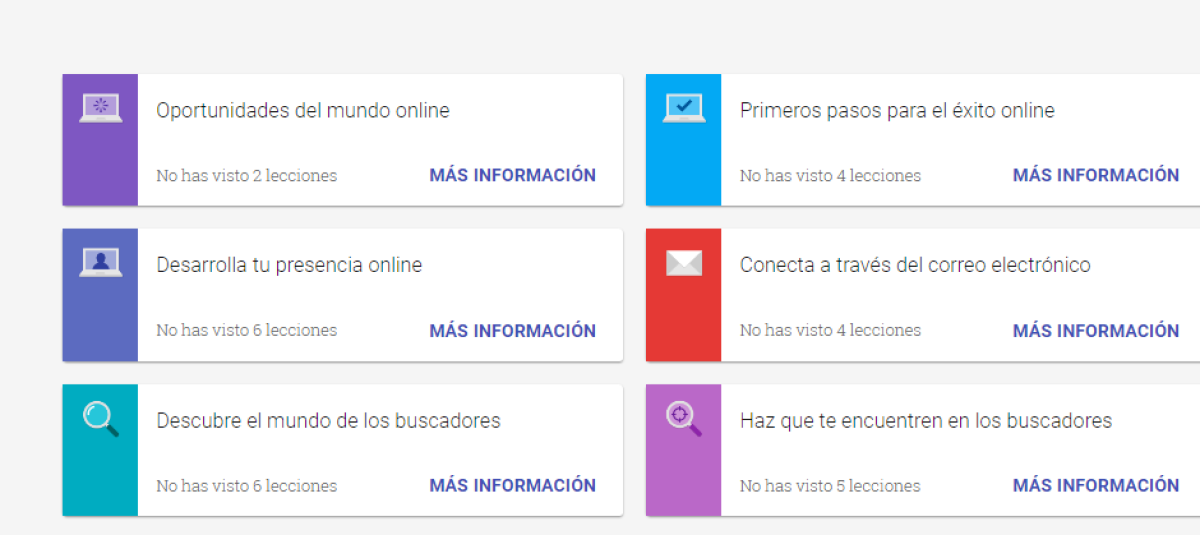Image resolution: width=1200 pixels, height=535 pixels.
Task: Click the laptop loading icon on purple tile
Action: coord(100,107)
